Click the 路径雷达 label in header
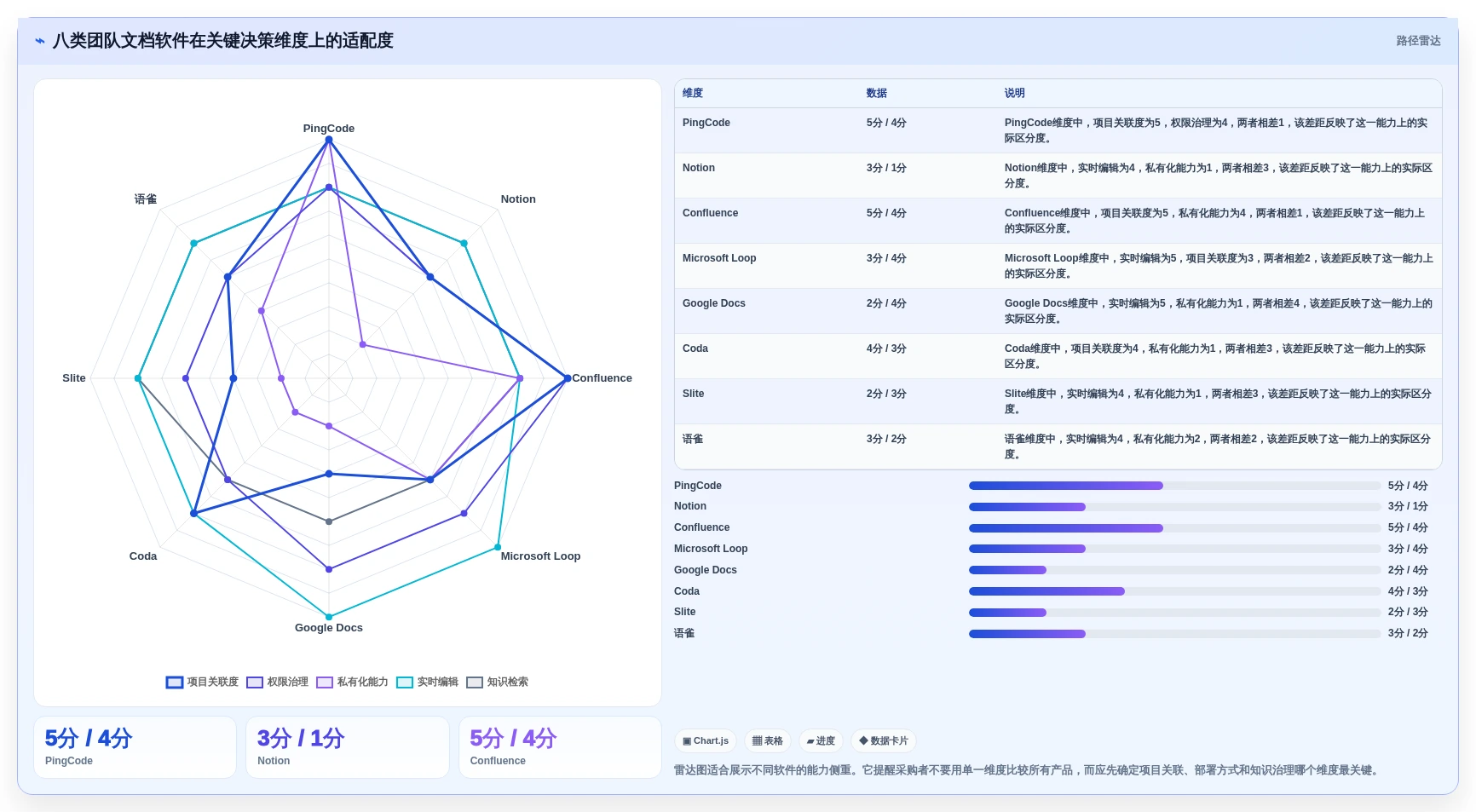 click(1418, 41)
